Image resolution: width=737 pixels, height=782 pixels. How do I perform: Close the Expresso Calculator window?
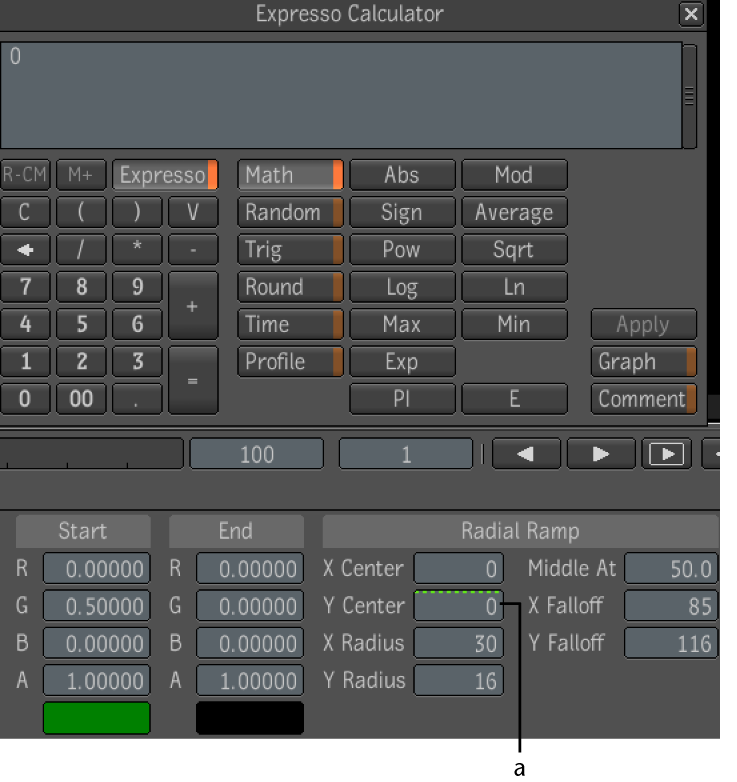point(691,14)
